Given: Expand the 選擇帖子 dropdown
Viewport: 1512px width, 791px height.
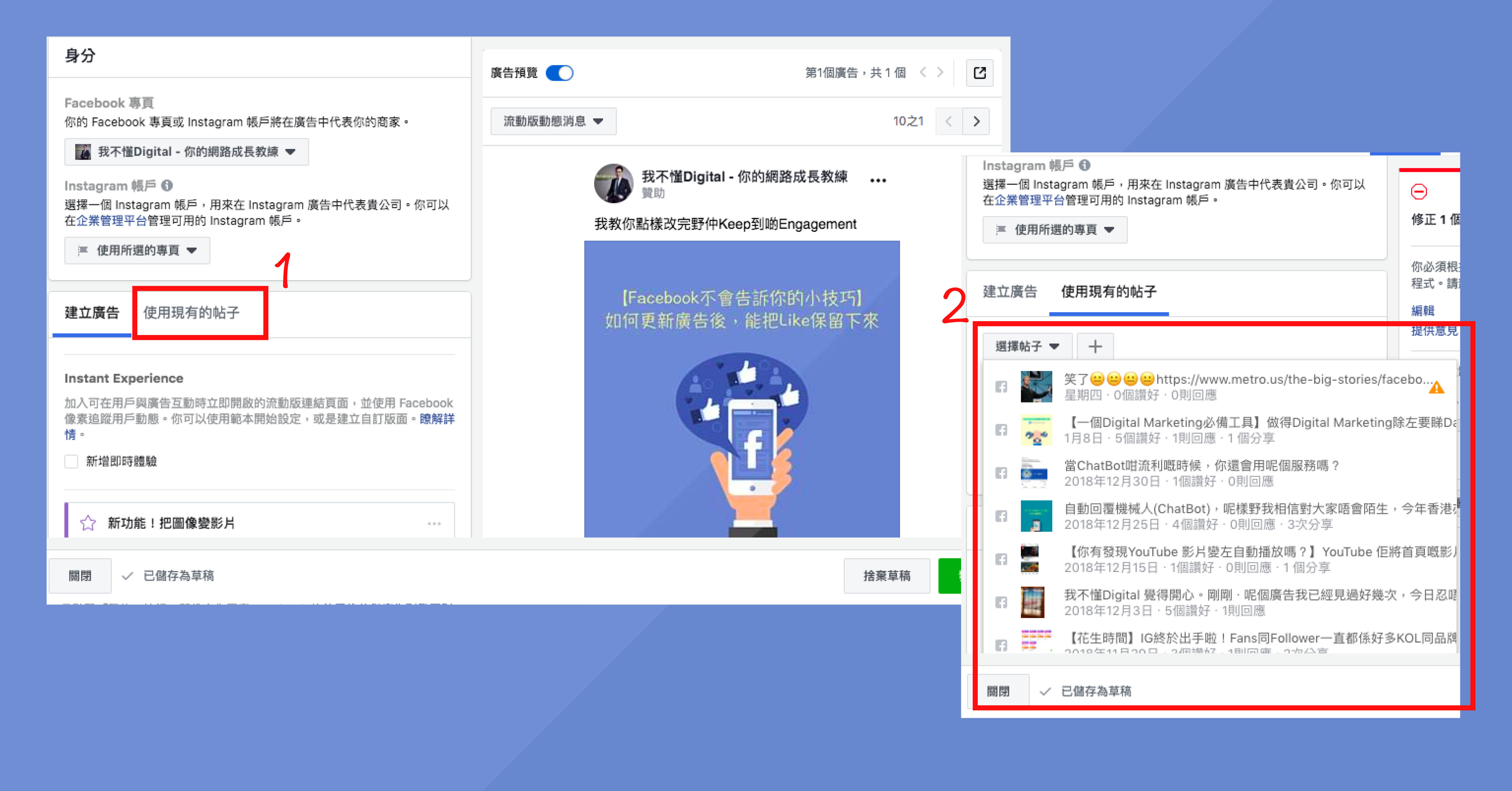Looking at the screenshot, I should (x=1027, y=346).
